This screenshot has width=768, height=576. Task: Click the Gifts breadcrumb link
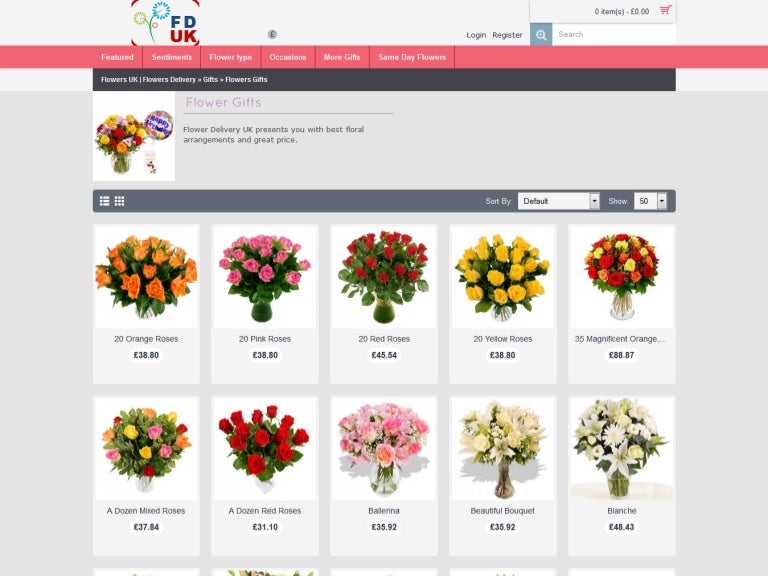pyautogui.click(x=211, y=79)
